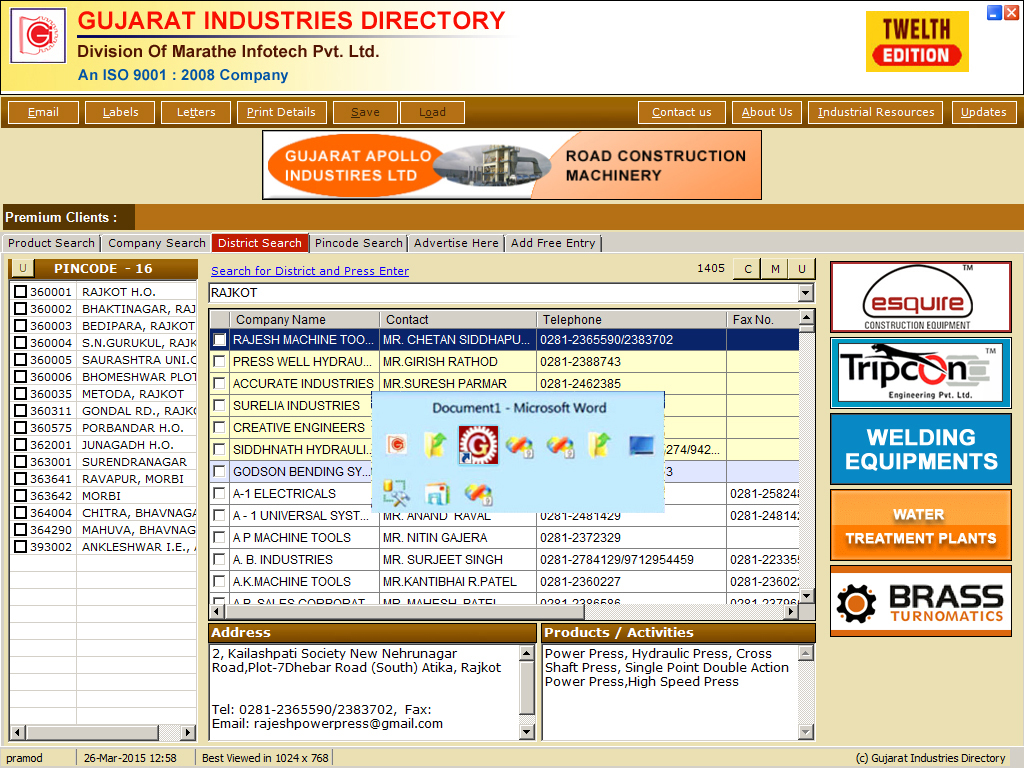Open the About Us button
This screenshot has height=768, width=1024.
767,112
